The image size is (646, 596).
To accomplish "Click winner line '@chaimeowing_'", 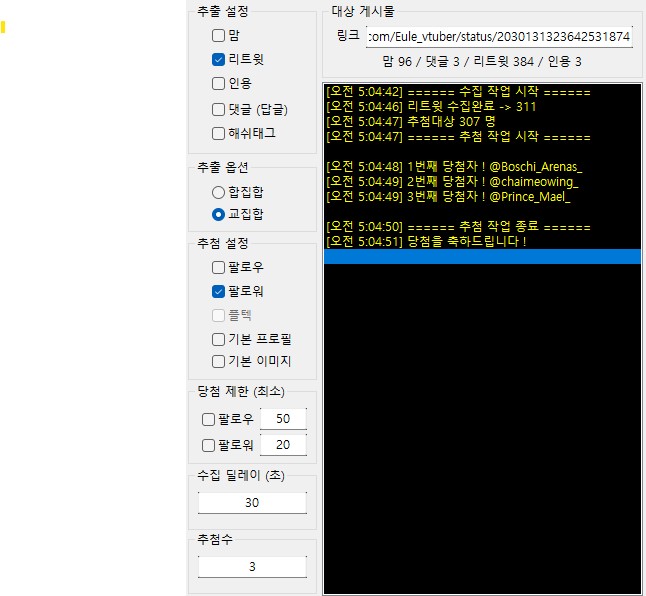I will 482,181.
